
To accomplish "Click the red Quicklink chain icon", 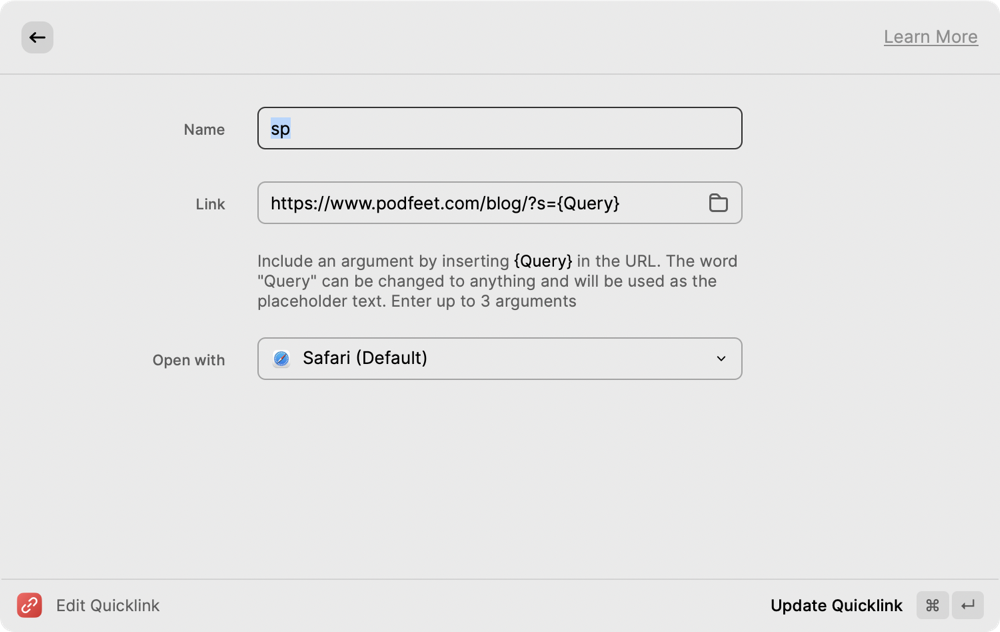I will tap(29, 605).
